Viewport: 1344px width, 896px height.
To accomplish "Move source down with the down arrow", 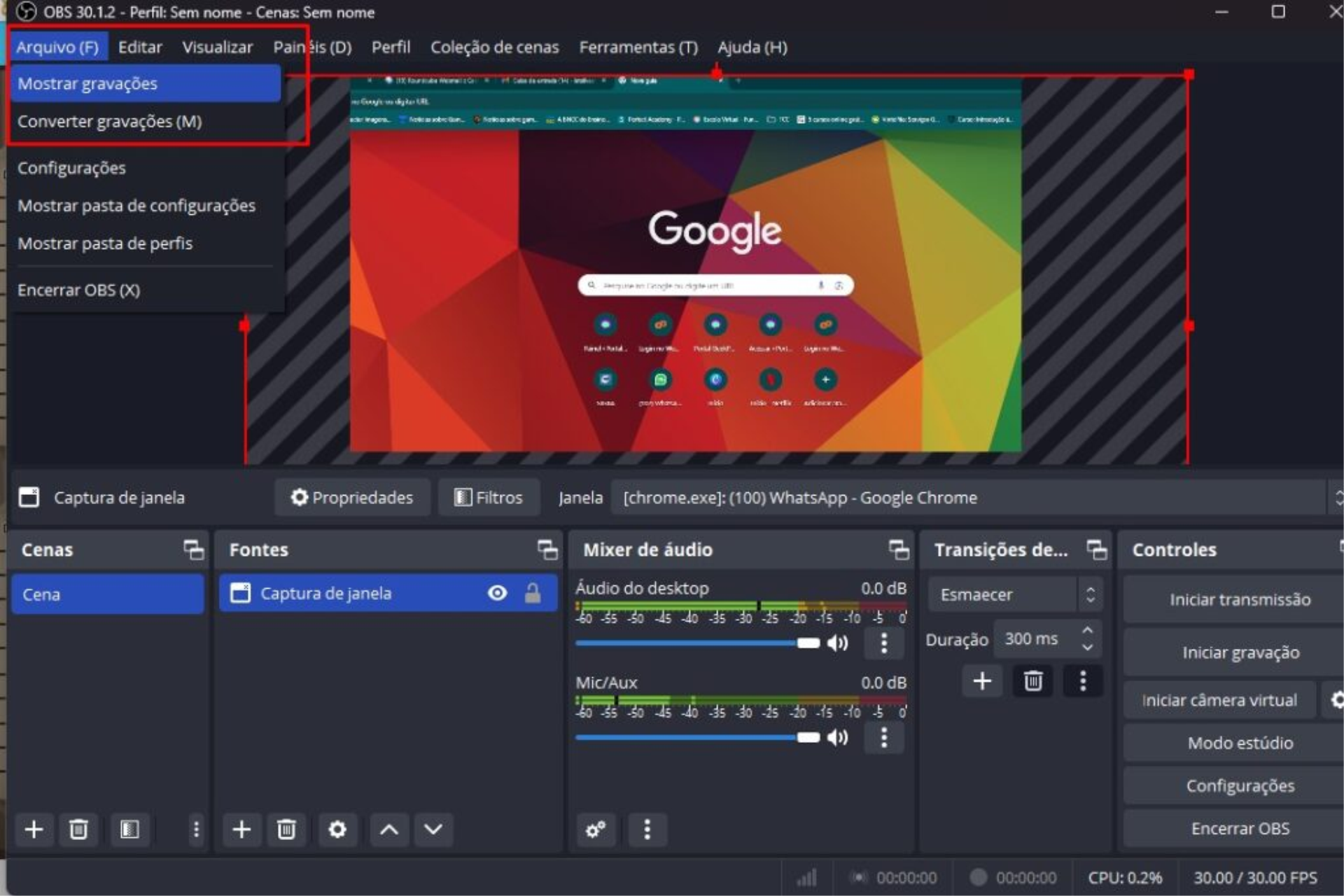I will tap(433, 829).
